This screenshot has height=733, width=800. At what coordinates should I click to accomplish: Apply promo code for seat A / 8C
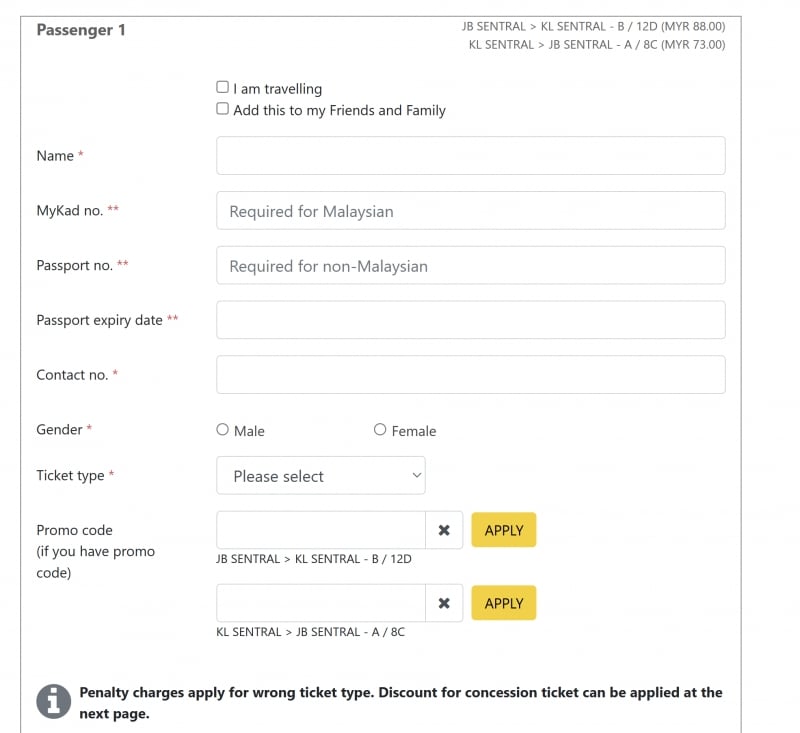tap(503, 604)
